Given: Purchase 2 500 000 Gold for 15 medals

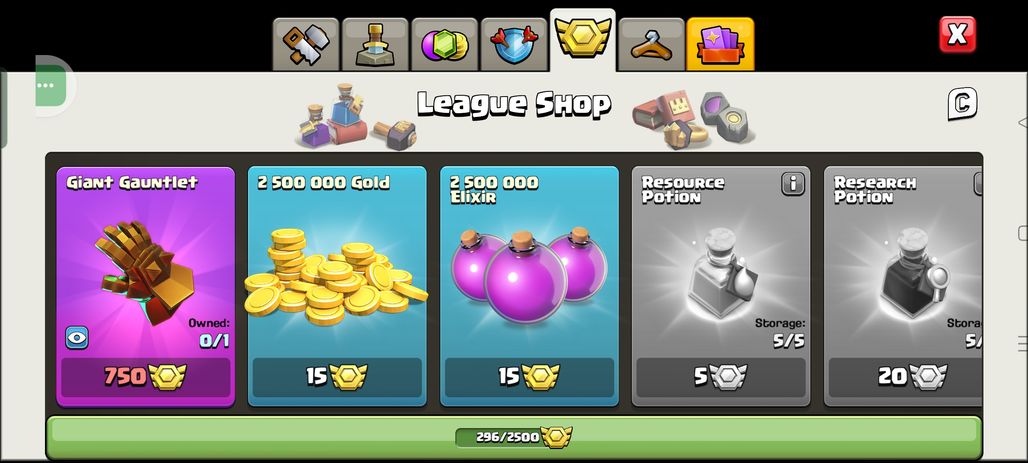Looking at the screenshot, I should (337, 376).
